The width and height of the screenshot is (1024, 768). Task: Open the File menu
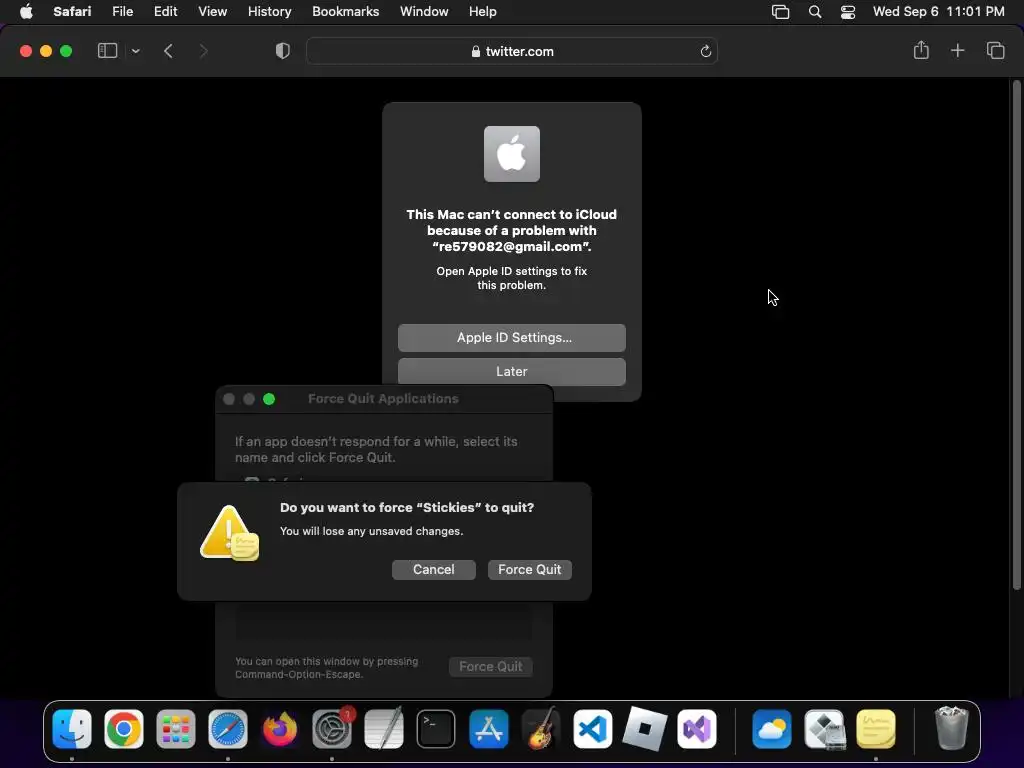[122, 11]
